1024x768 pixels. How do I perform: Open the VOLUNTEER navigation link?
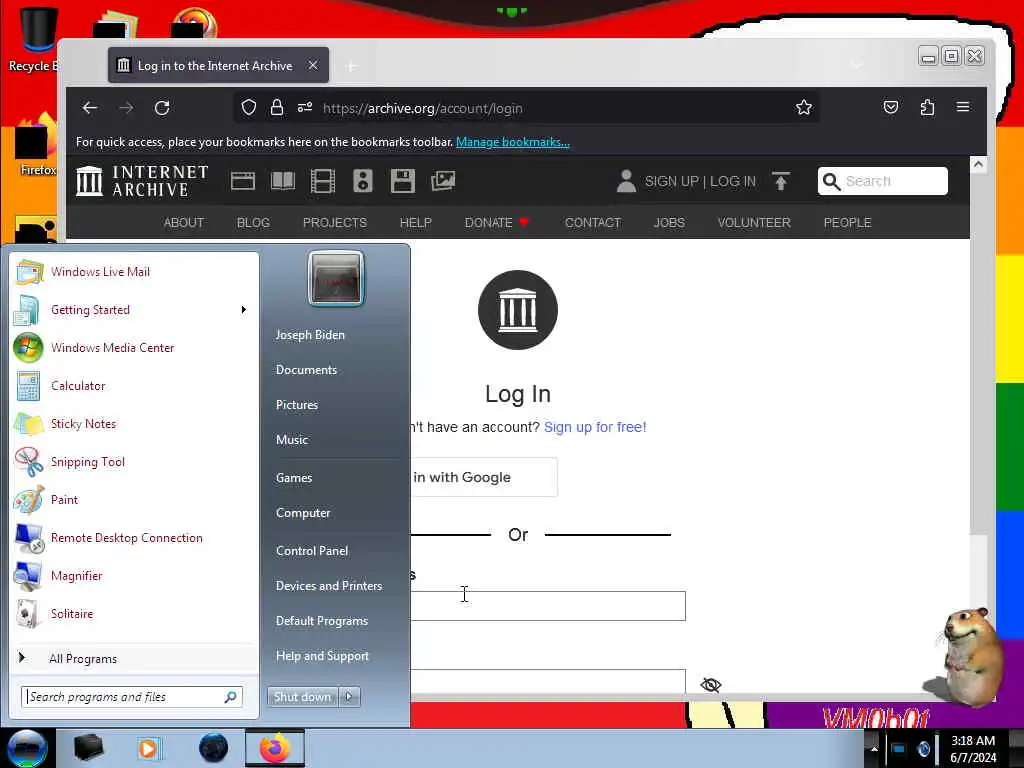[x=754, y=223]
